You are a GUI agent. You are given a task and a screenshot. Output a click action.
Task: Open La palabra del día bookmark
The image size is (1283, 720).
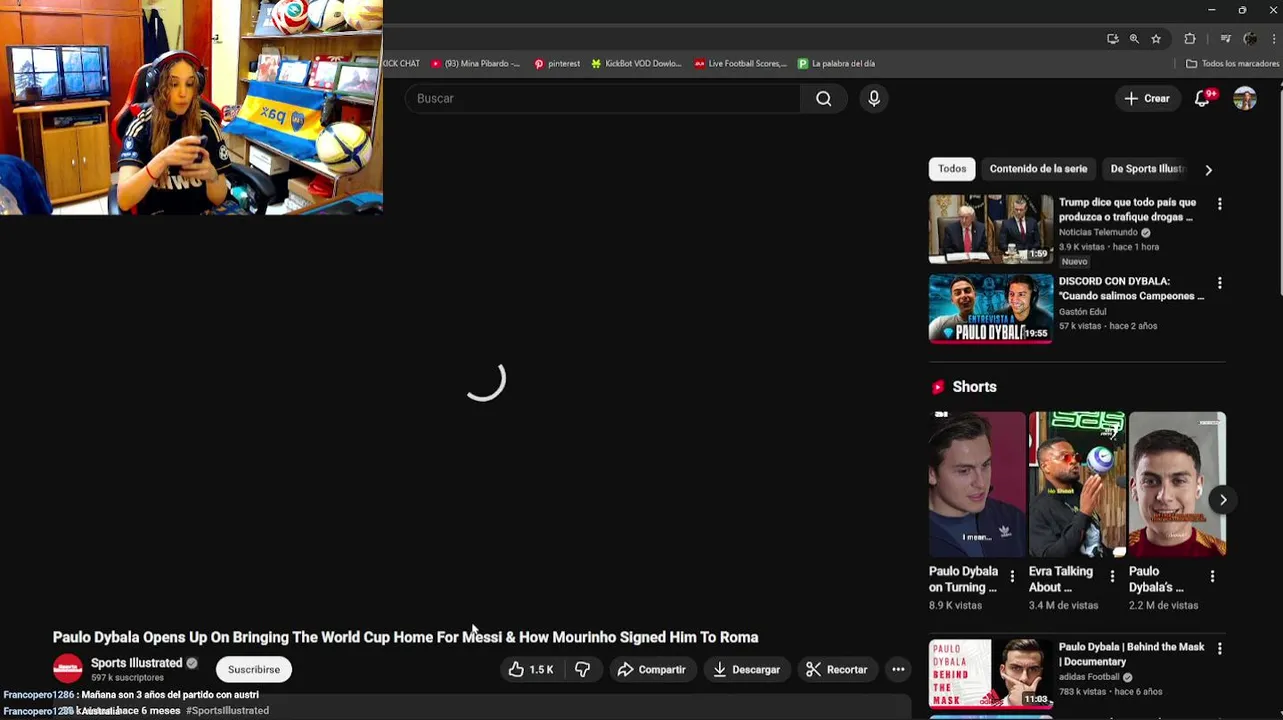pyautogui.click(x=836, y=63)
